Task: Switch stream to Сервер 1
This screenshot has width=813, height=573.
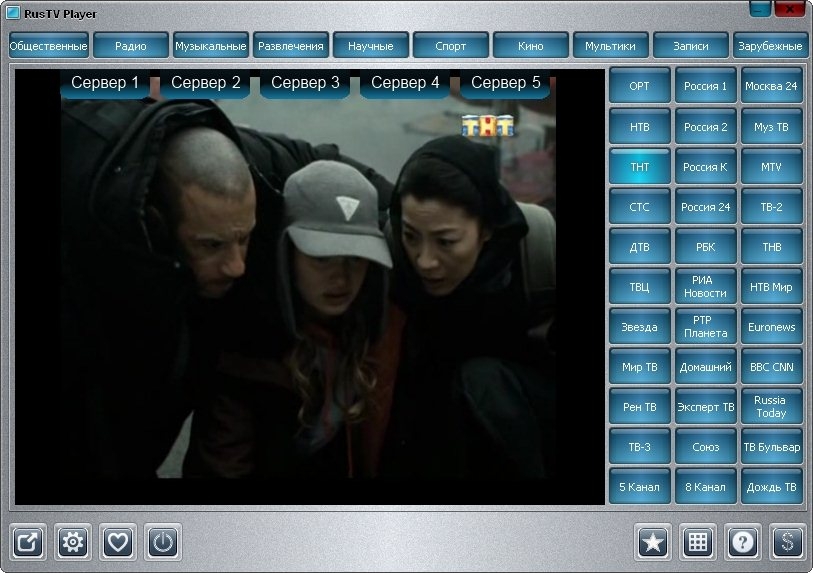Action: (x=105, y=83)
